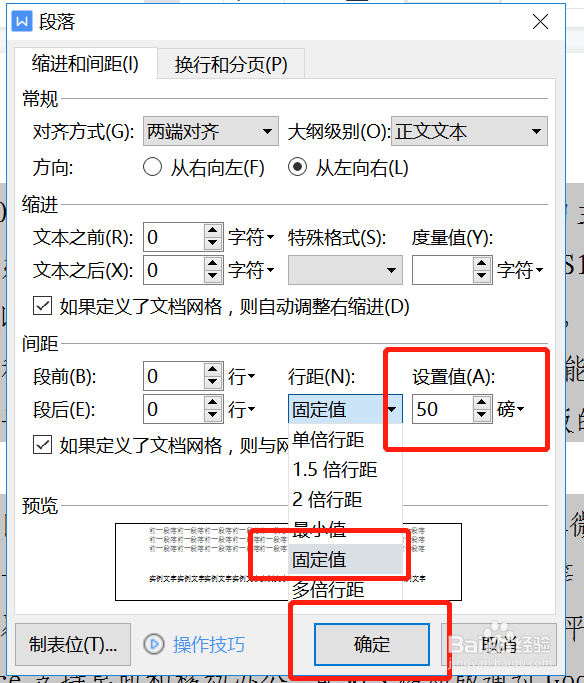Choose 最小值 from line spacing list
The image size is (584, 683).
[345, 529]
